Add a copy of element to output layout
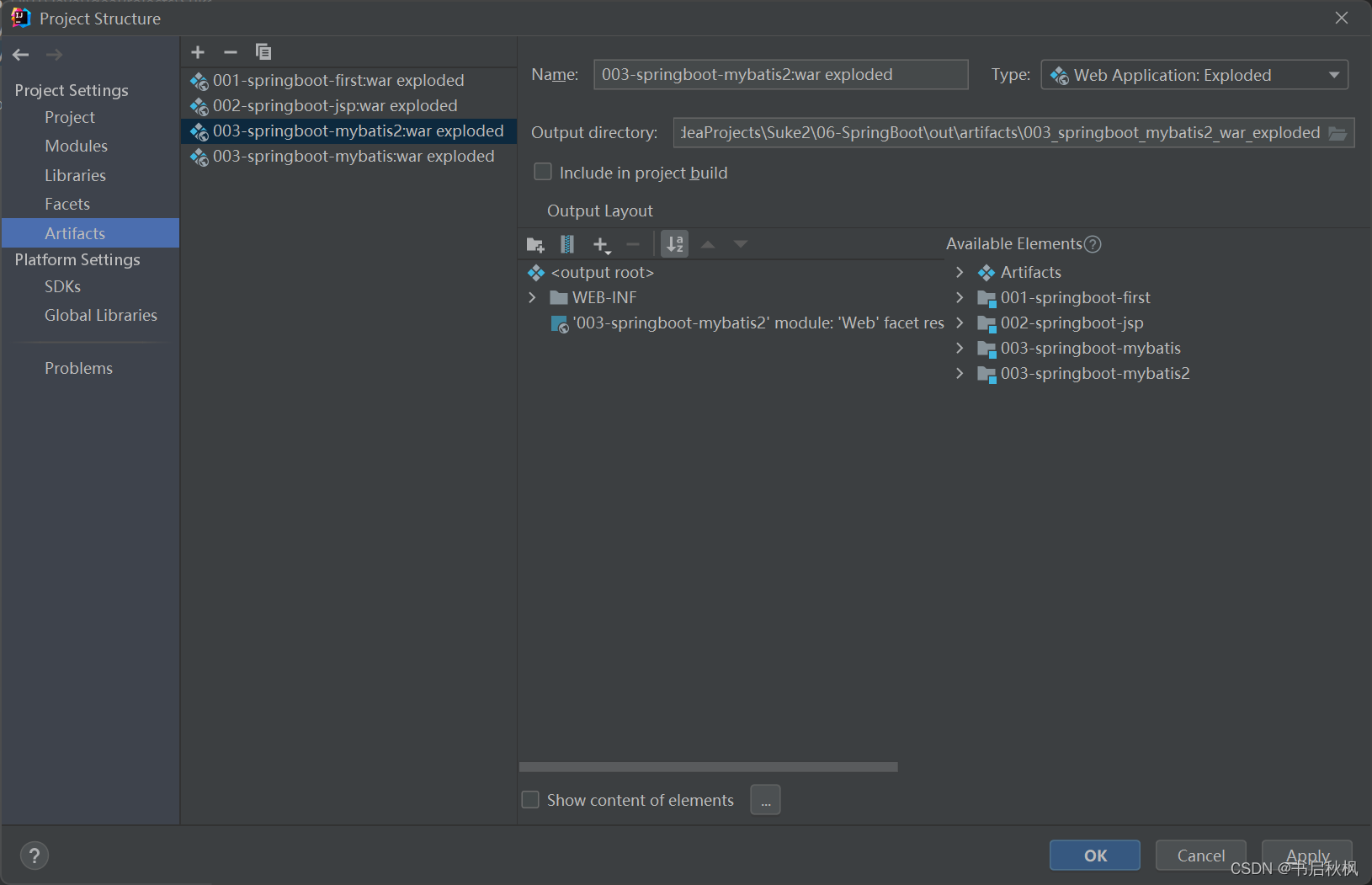Viewport: 1372px width, 885px height. (601, 245)
